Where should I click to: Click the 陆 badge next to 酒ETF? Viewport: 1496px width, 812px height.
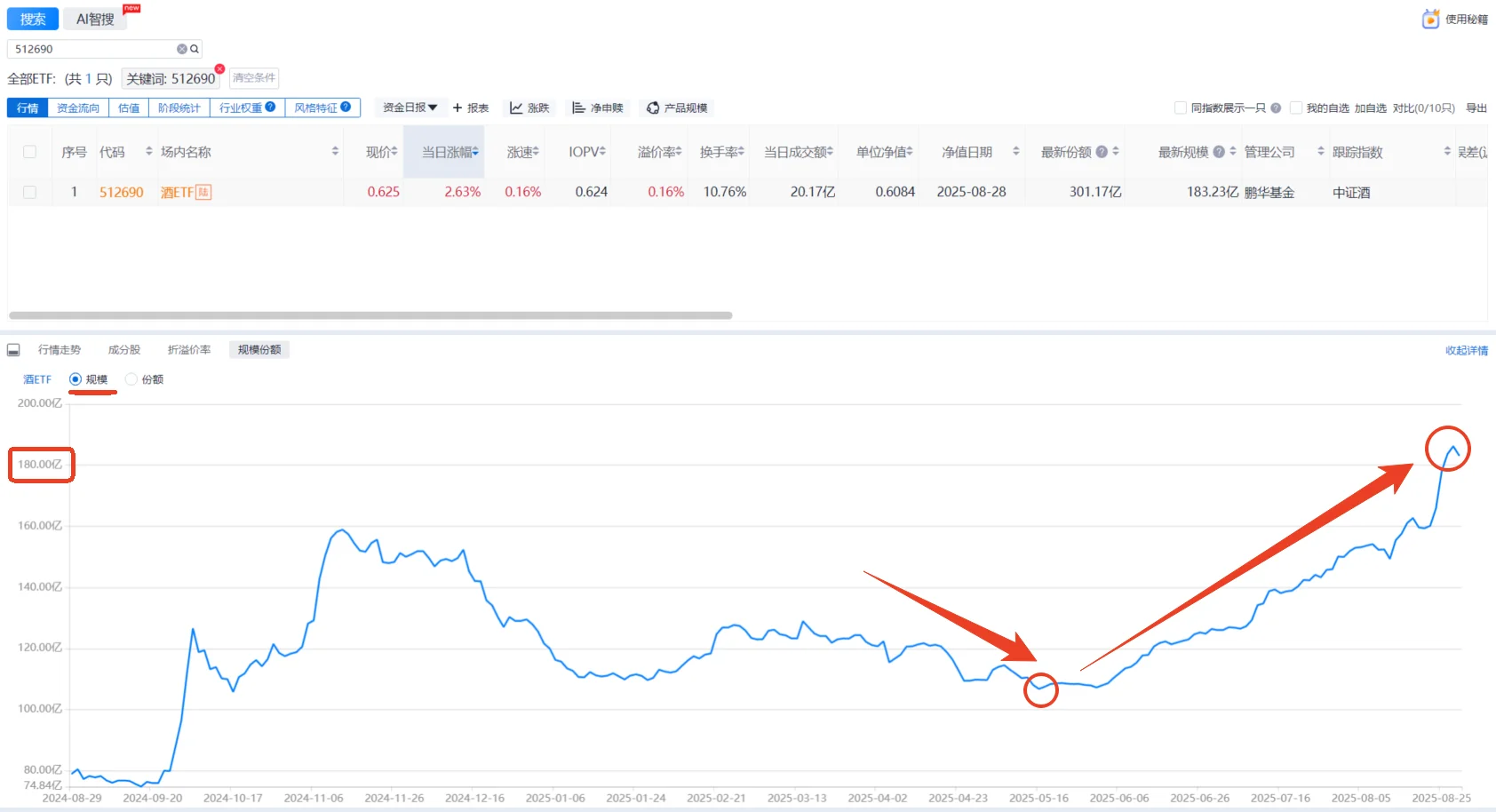click(203, 192)
